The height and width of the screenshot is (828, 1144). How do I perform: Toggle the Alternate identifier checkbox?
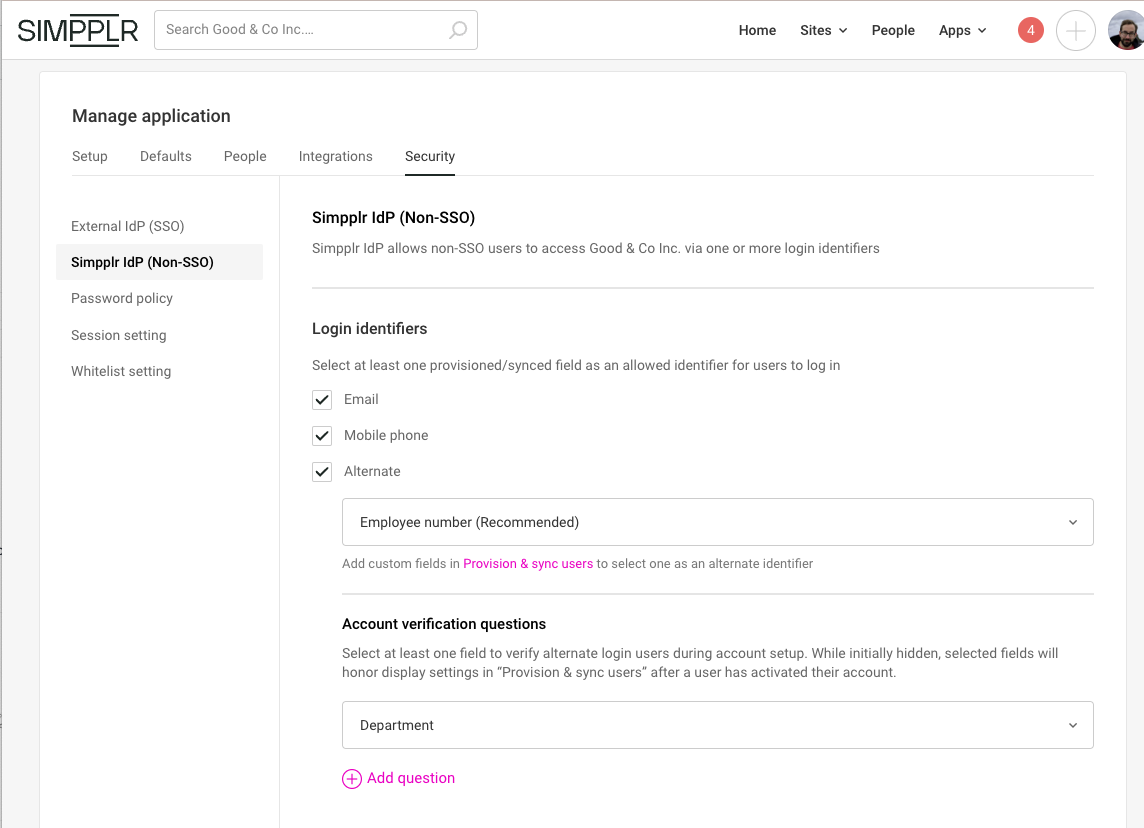322,472
